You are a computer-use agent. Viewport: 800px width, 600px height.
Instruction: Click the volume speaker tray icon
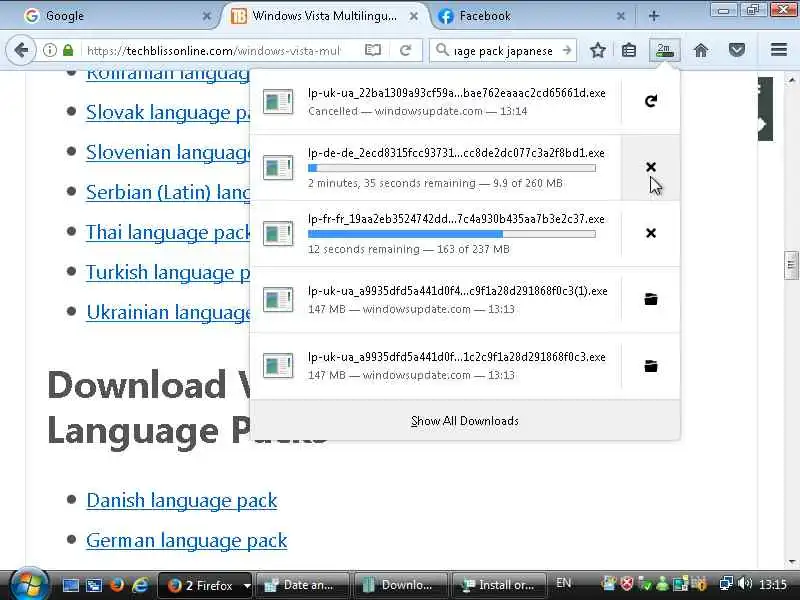click(x=745, y=583)
